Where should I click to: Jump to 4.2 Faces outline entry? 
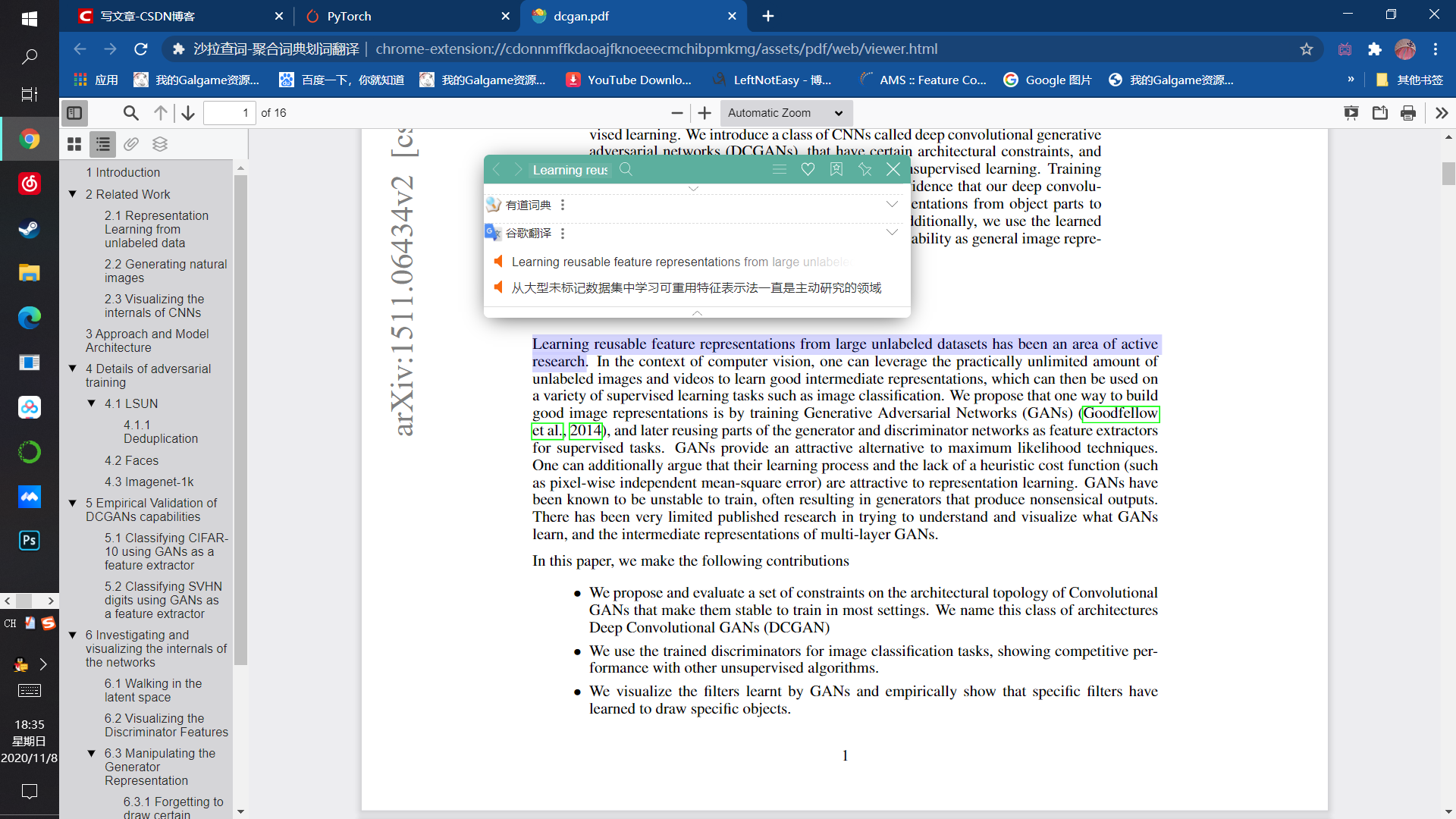click(x=131, y=460)
